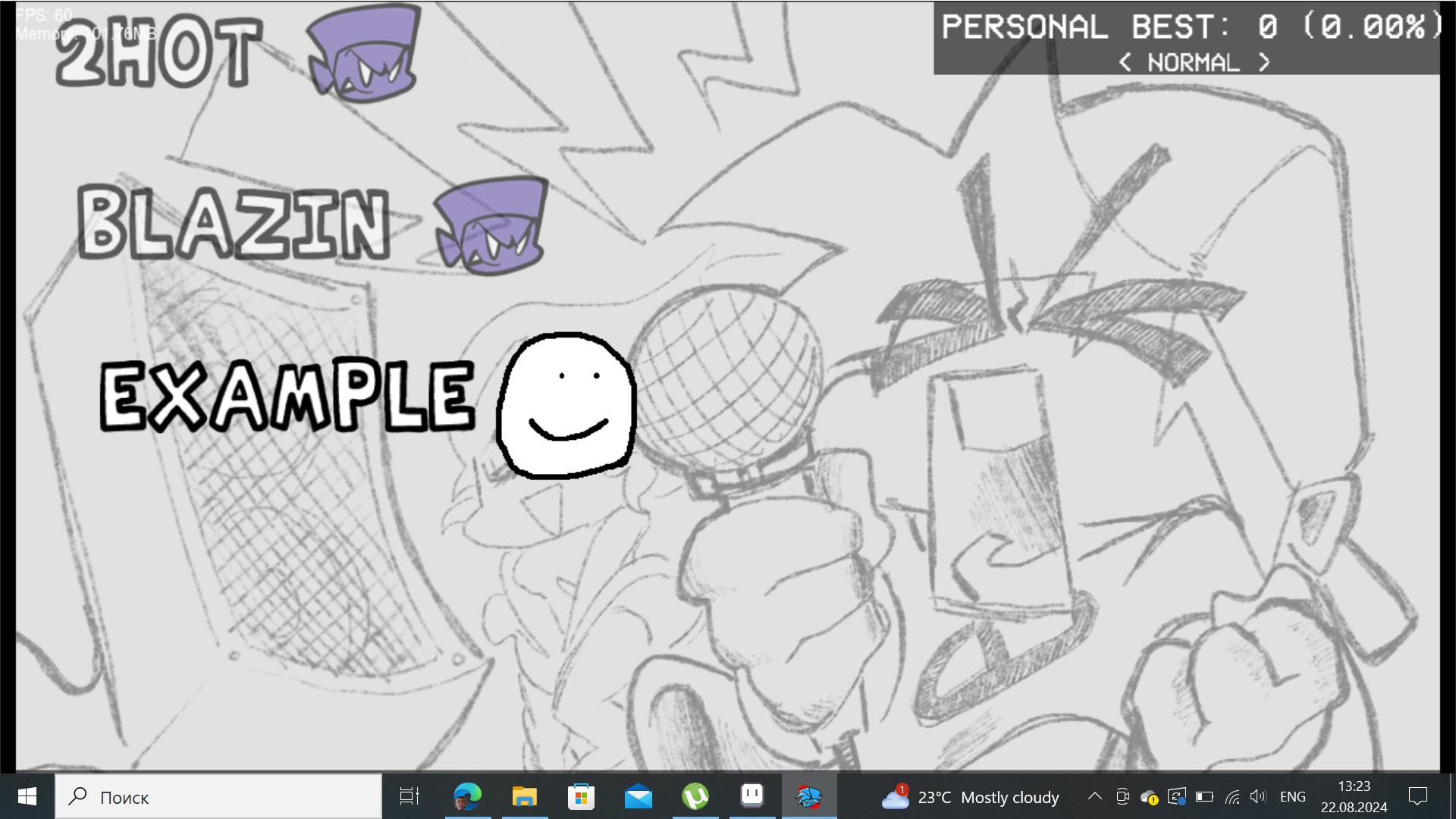Select the EXAMPLE song title
The width and height of the screenshot is (1456, 819).
(x=288, y=395)
